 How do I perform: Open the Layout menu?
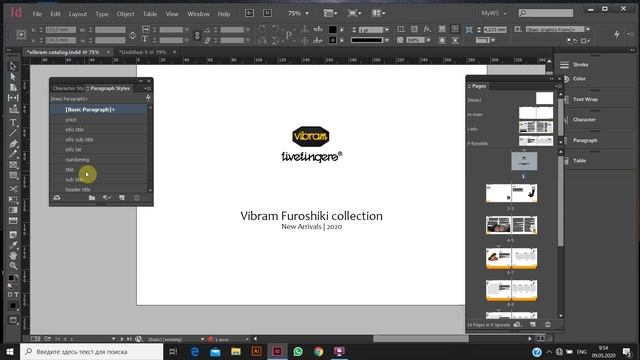click(x=78, y=13)
